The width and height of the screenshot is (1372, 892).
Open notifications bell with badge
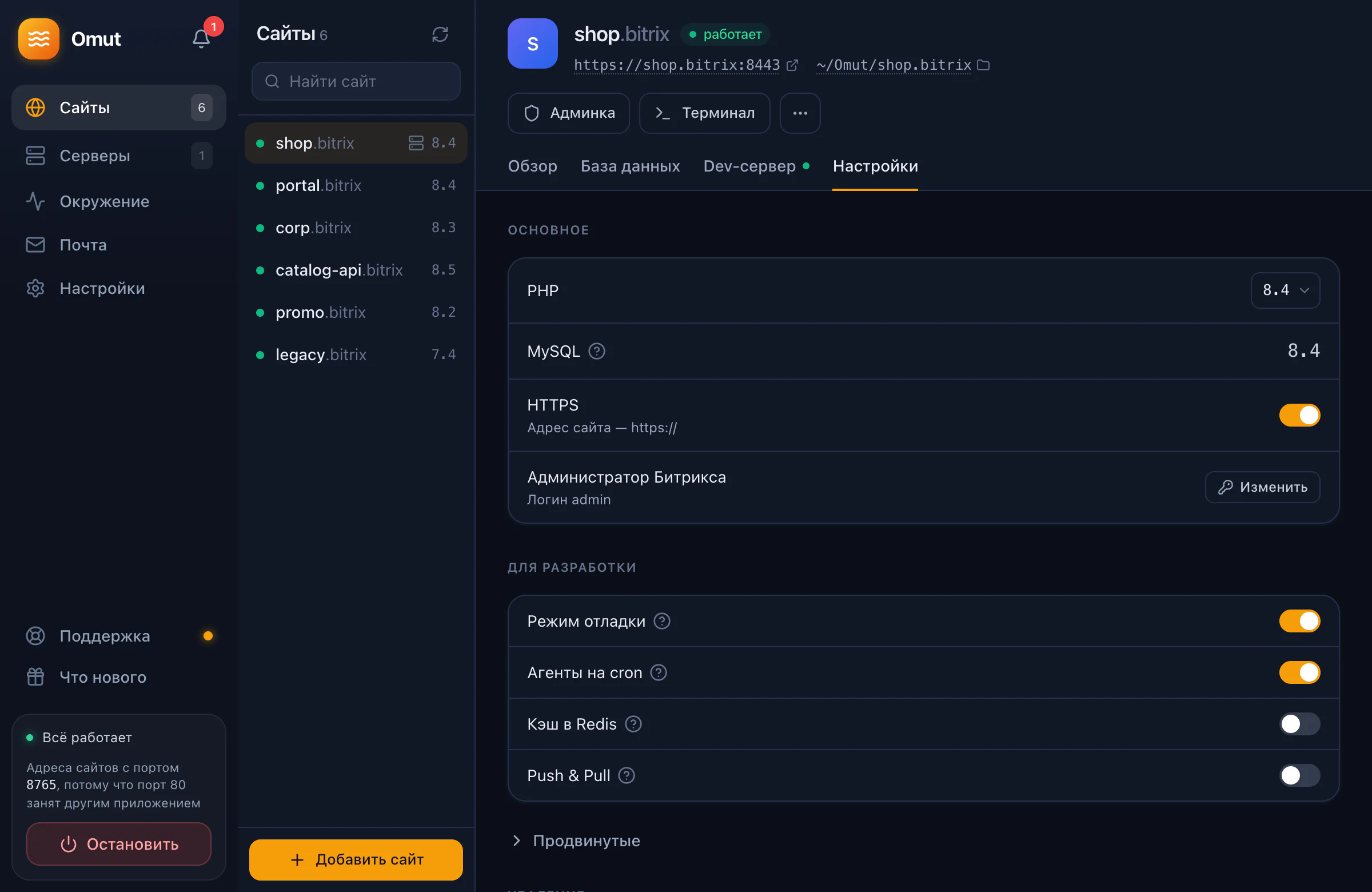click(201, 39)
